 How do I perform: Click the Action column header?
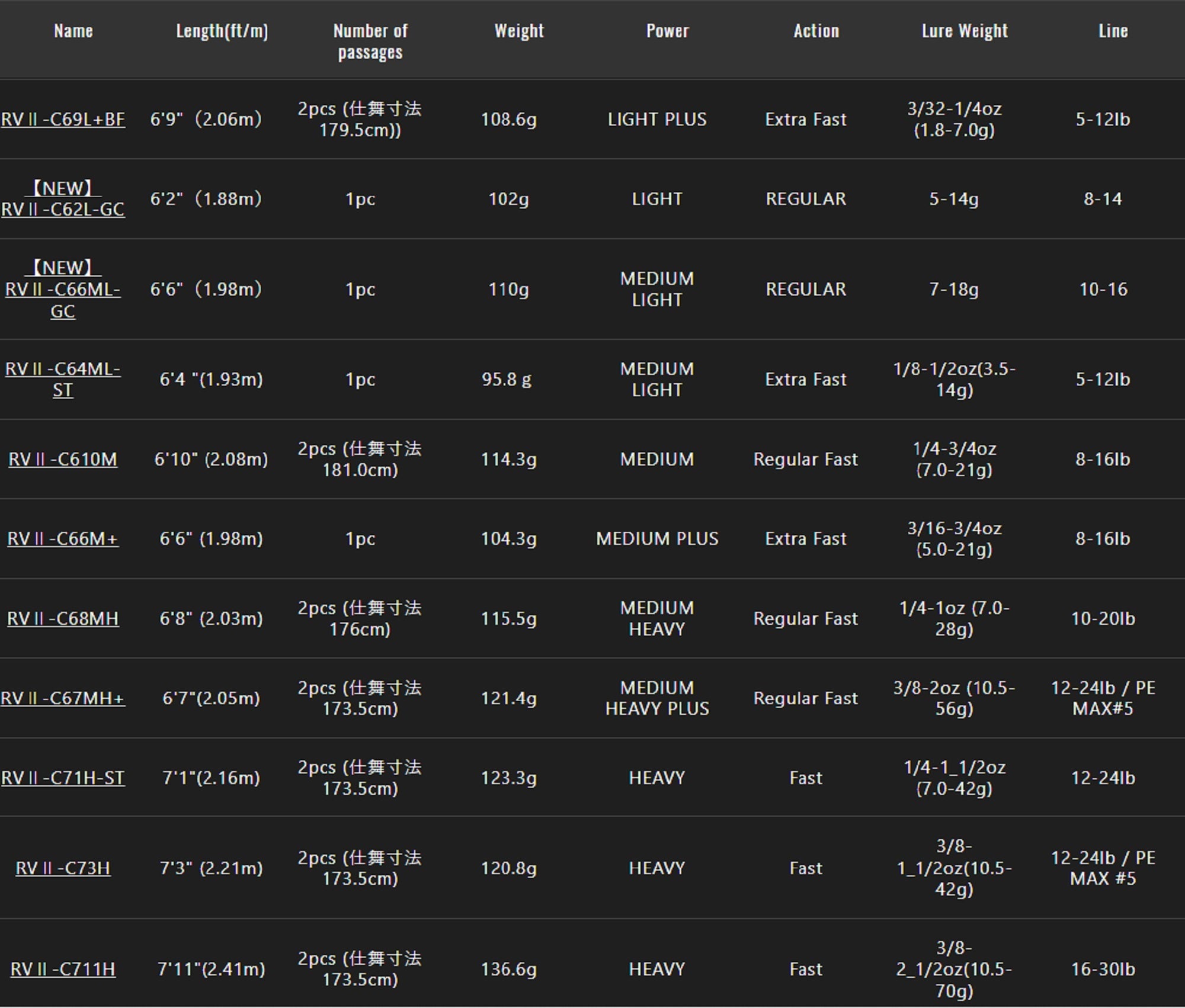(x=816, y=31)
